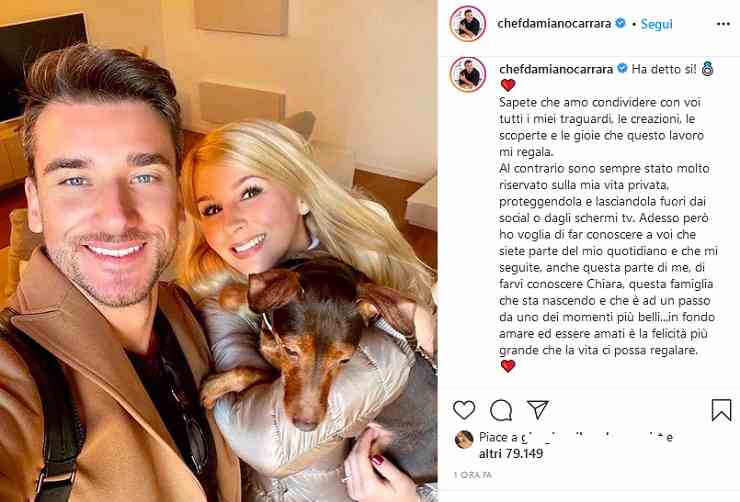Follow the account via Segui

coord(656,24)
